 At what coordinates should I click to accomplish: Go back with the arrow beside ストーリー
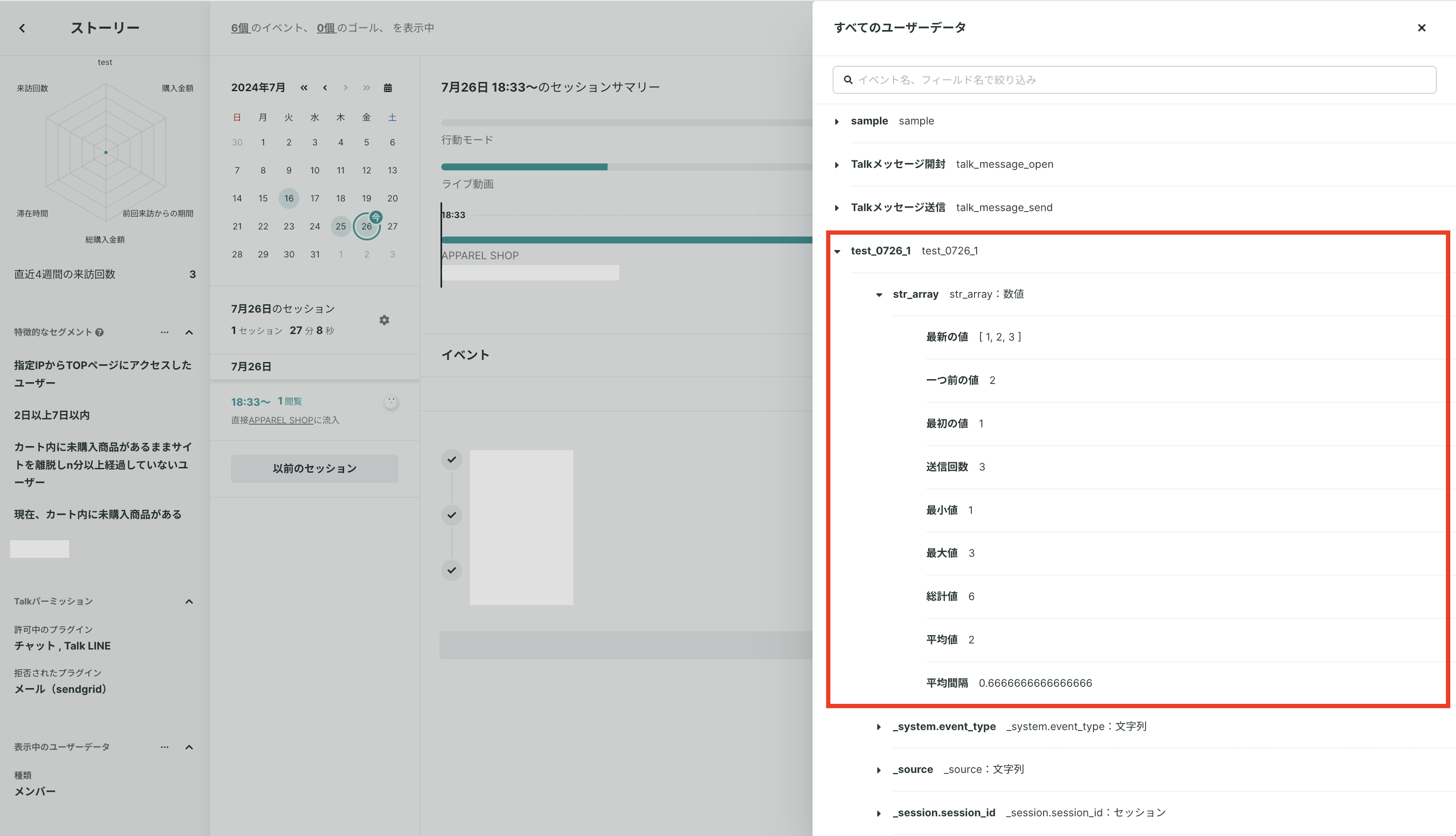(x=22, y=28)
